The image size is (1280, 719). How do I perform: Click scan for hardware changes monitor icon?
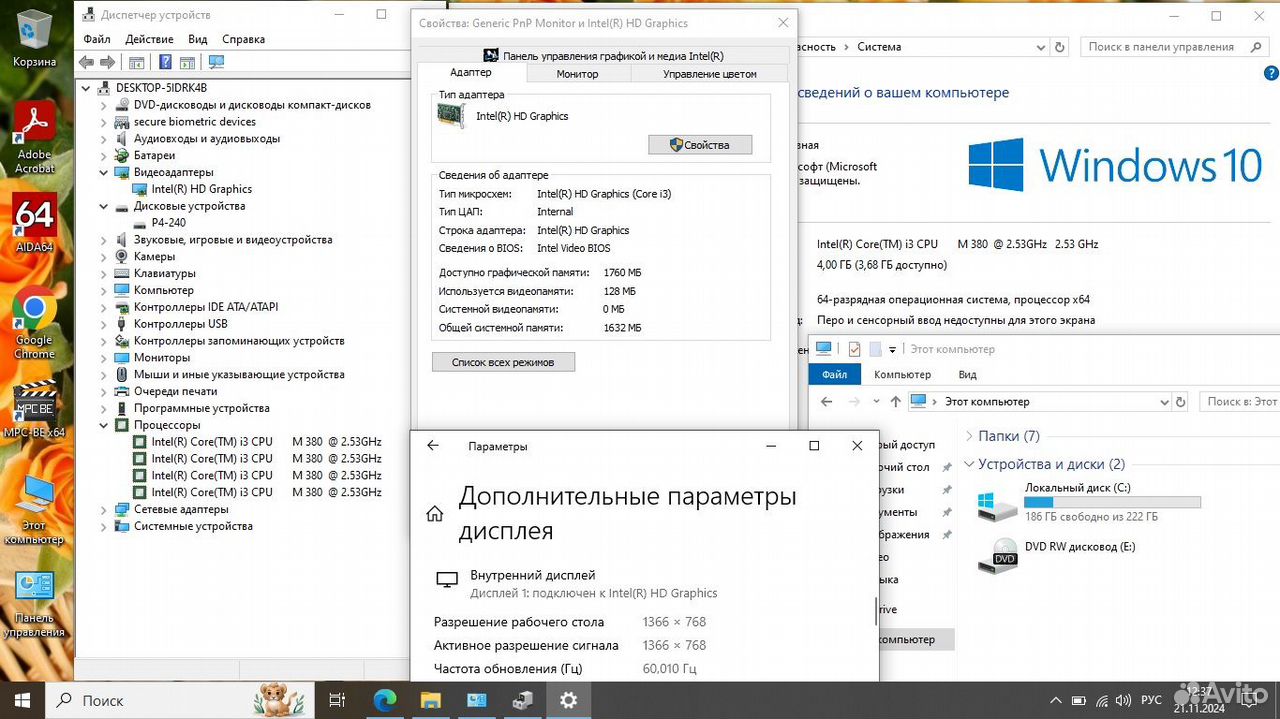[x=216, y=62]
